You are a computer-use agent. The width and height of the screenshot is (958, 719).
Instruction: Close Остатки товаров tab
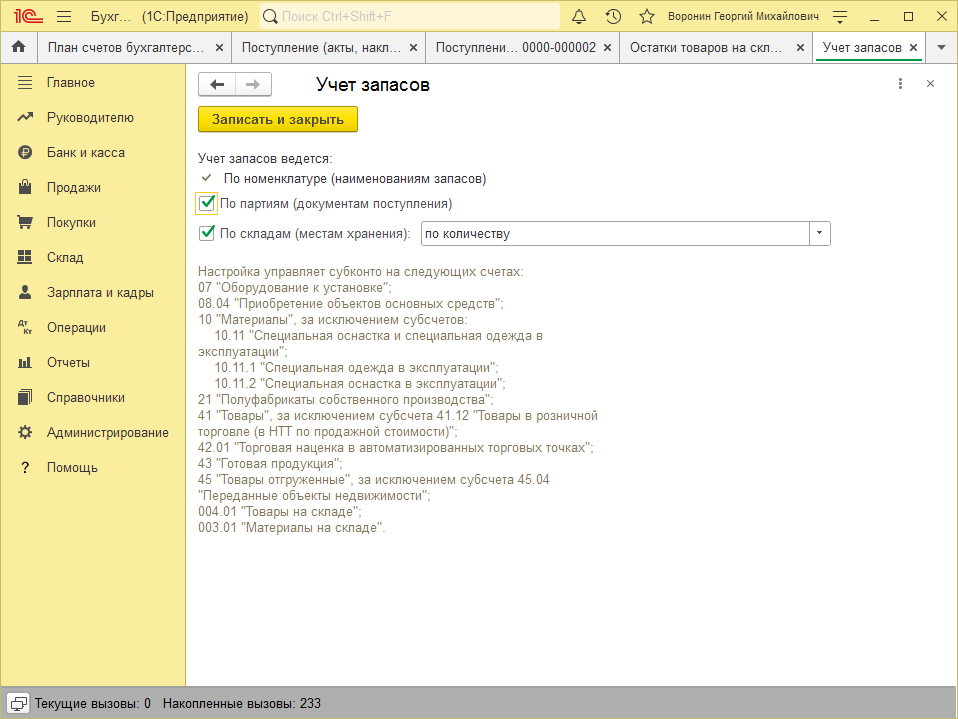coord(800,48)
